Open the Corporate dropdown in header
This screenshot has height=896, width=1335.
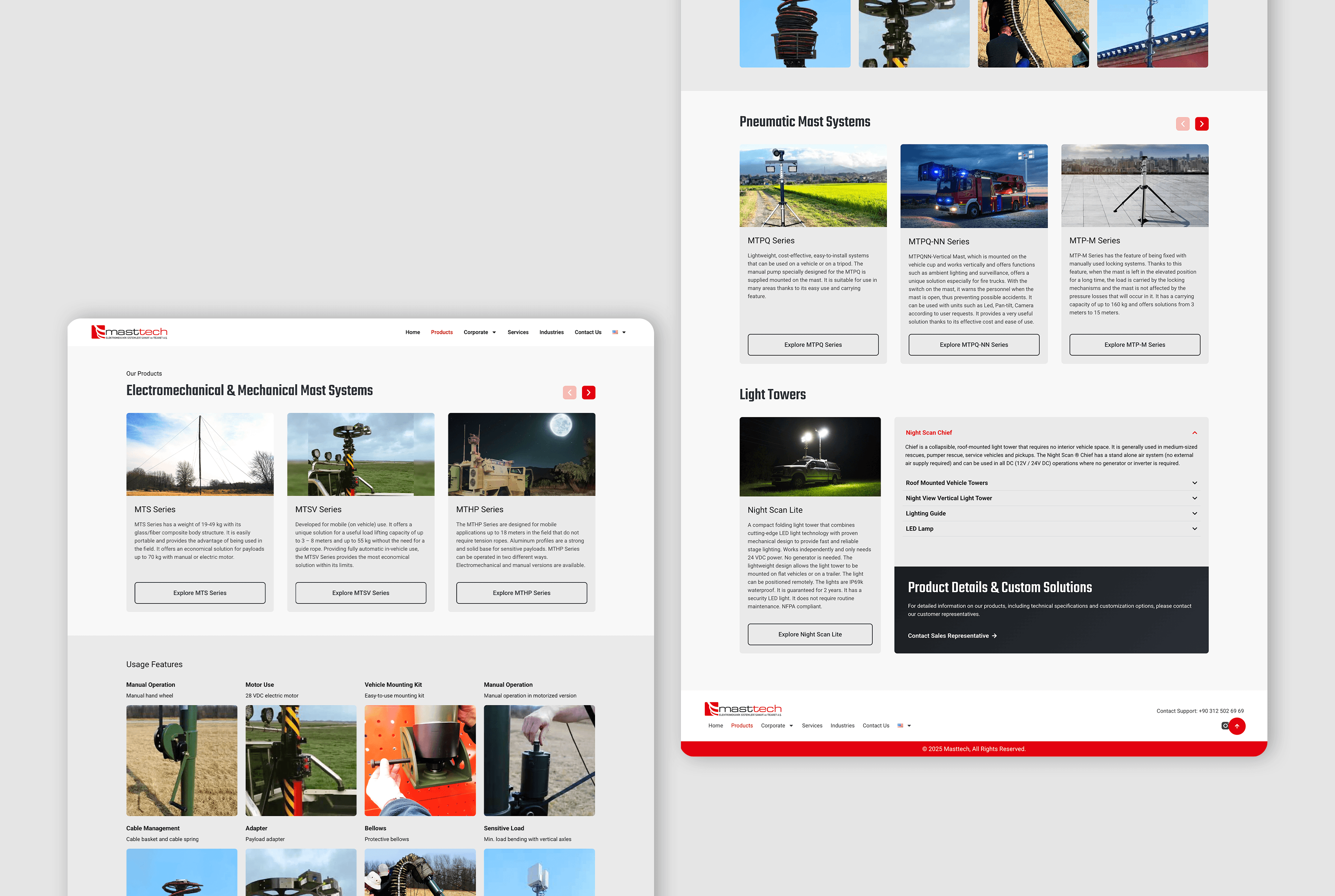pyautogui.click(x=479, y=332)
